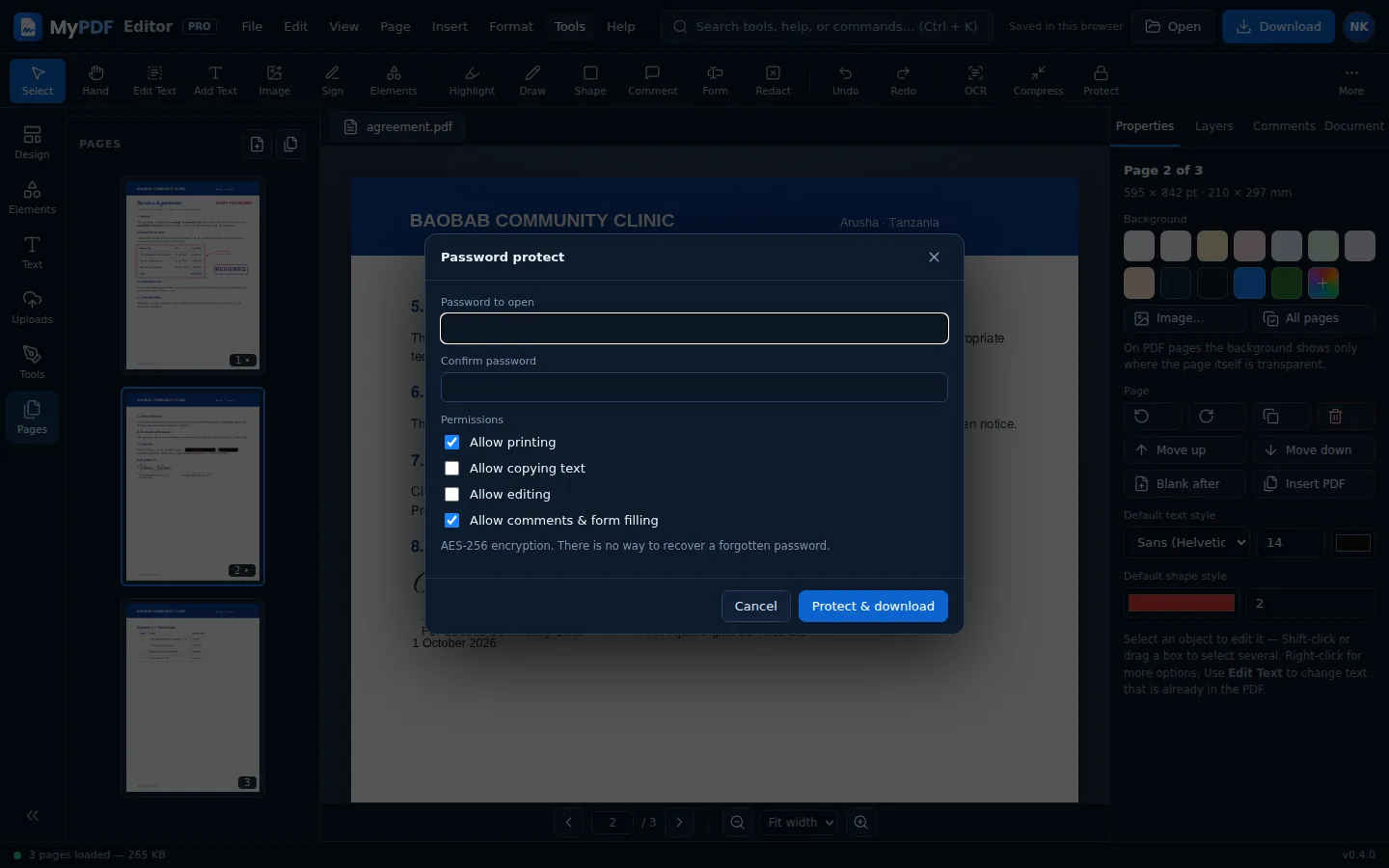Switch to the Layers tab
The image size is (1389, 868).
coord(1213,126)
